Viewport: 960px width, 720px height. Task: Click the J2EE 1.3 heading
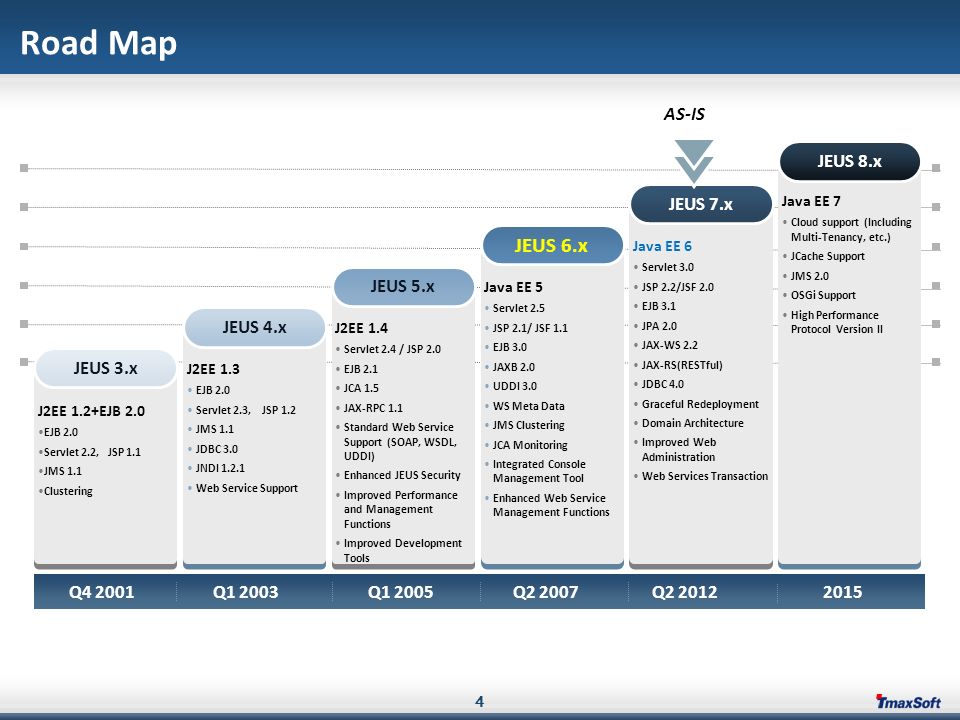tap(213, 369)
